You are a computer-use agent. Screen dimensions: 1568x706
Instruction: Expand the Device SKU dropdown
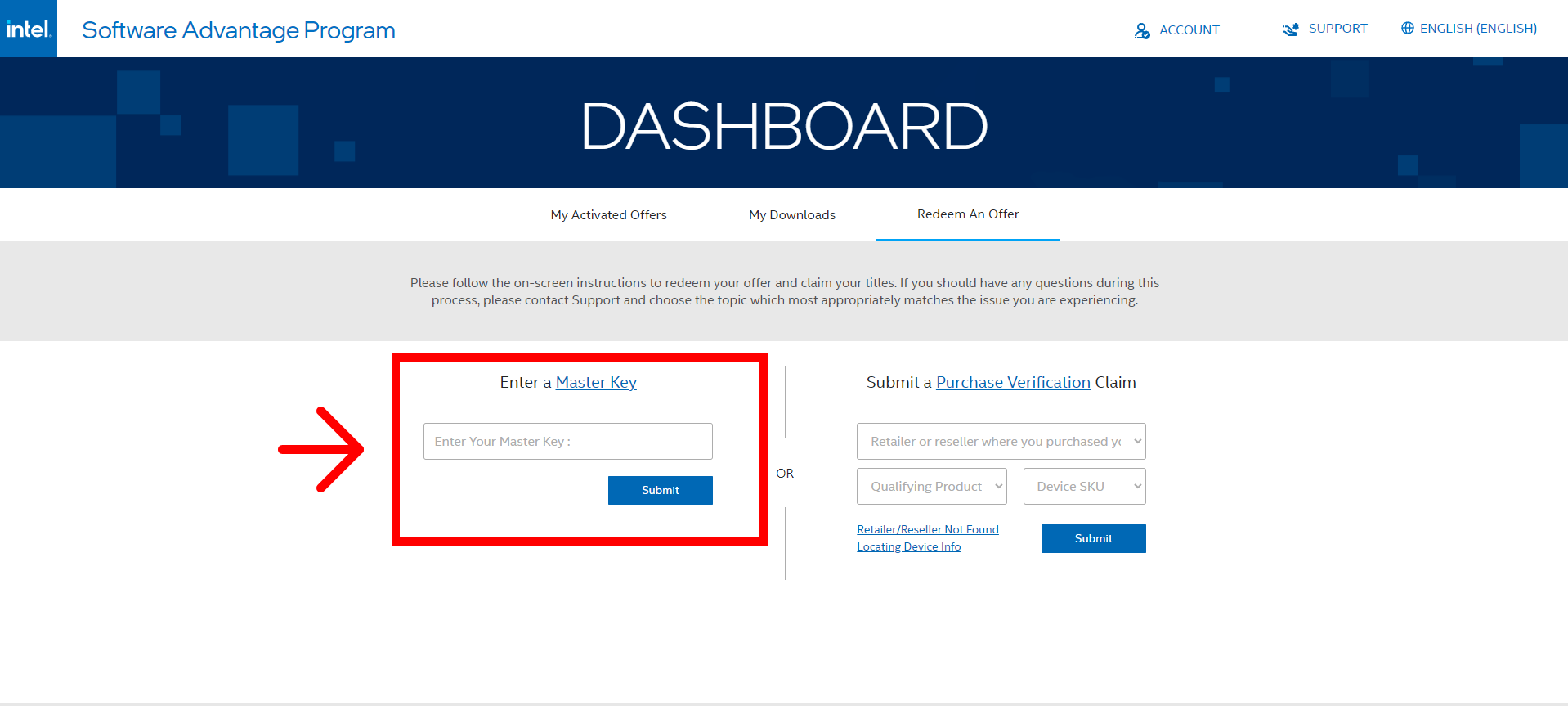point(1084,487)
